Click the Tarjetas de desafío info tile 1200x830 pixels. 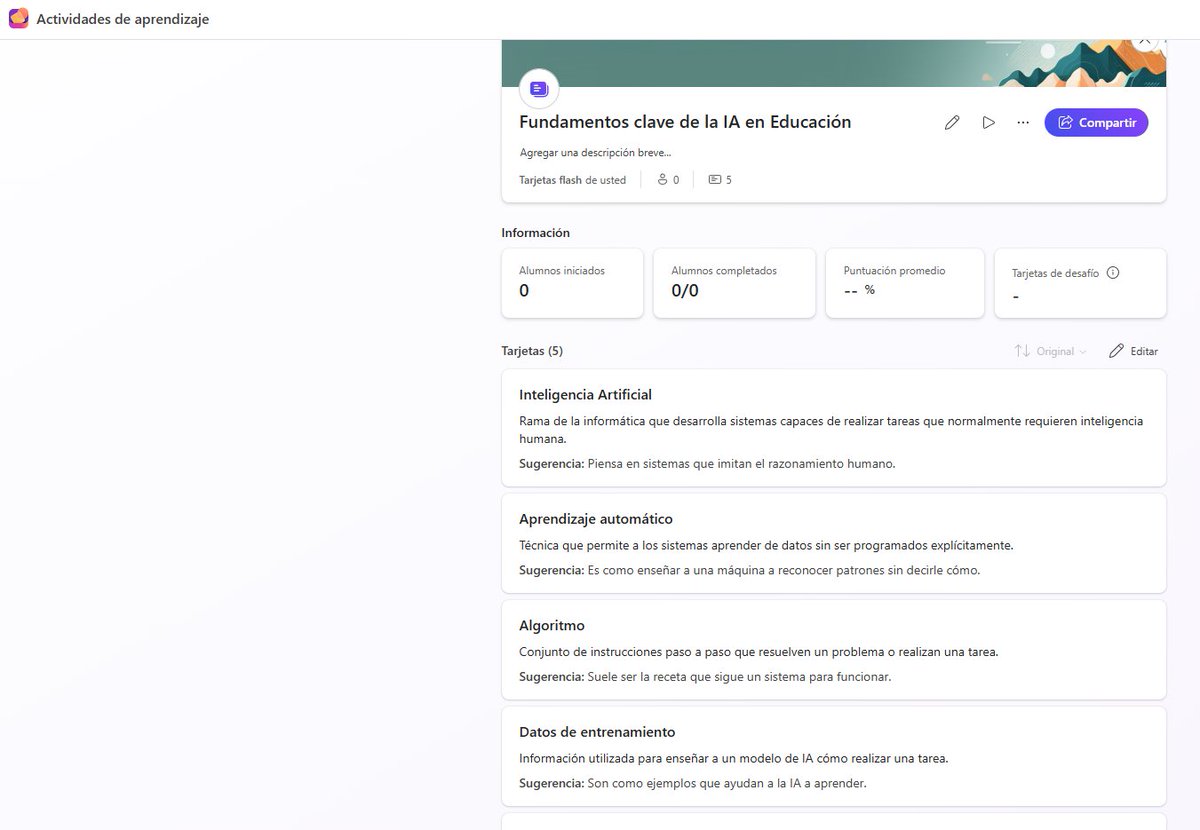(1080, 283)
